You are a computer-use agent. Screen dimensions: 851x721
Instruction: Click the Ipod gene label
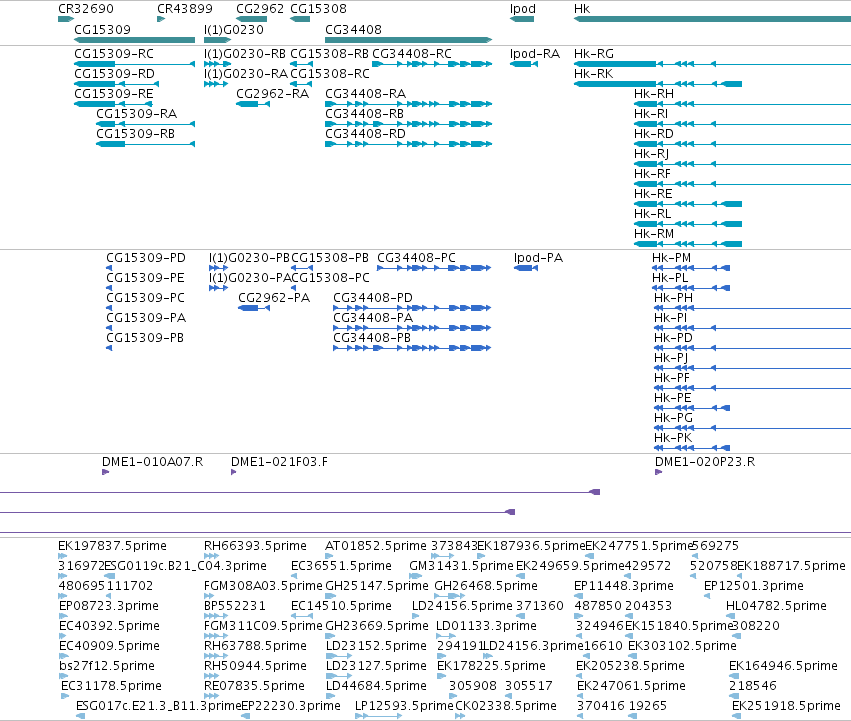(523, 9)
